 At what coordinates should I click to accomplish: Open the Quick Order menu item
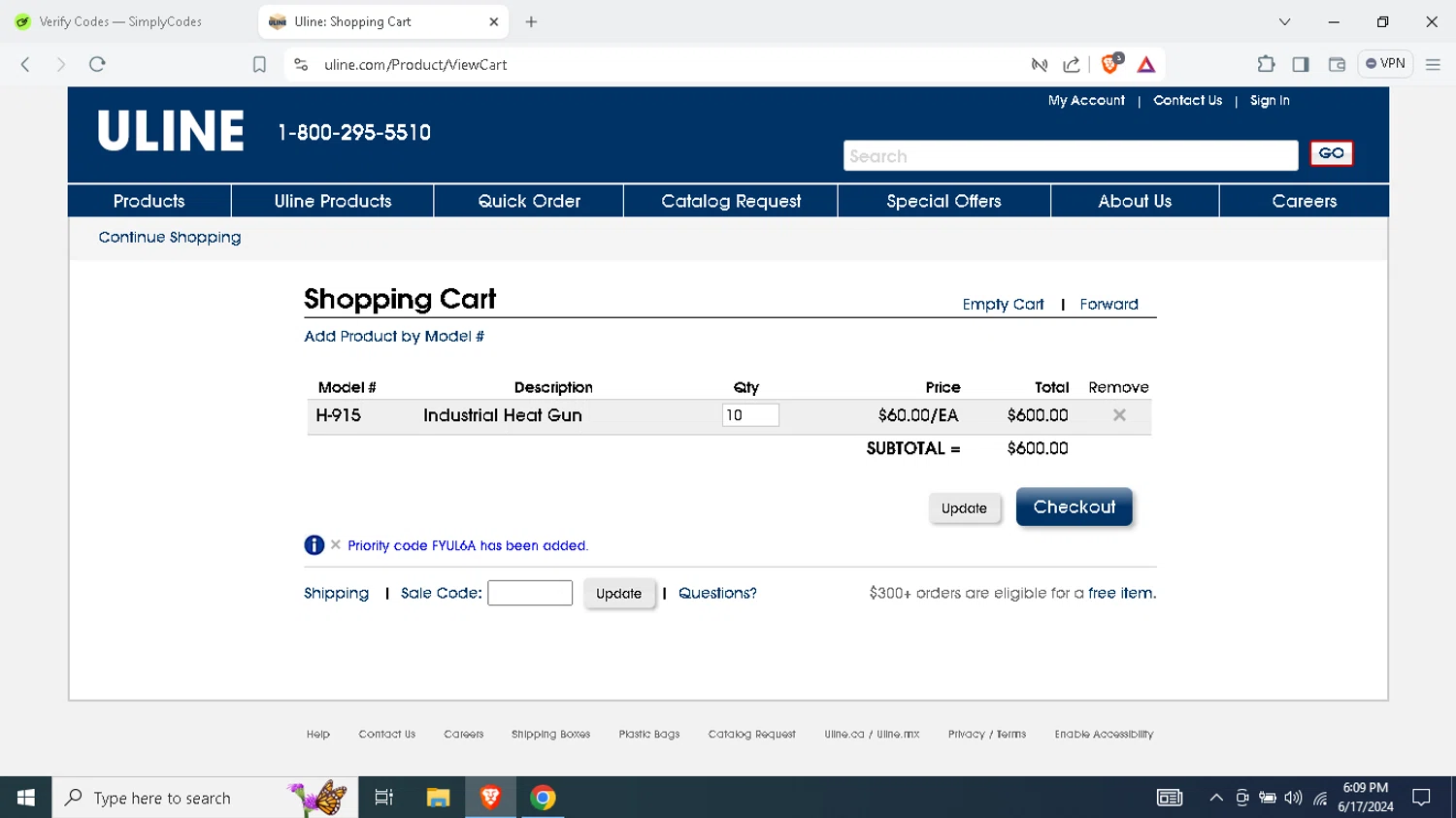click(x=529, y=201)
